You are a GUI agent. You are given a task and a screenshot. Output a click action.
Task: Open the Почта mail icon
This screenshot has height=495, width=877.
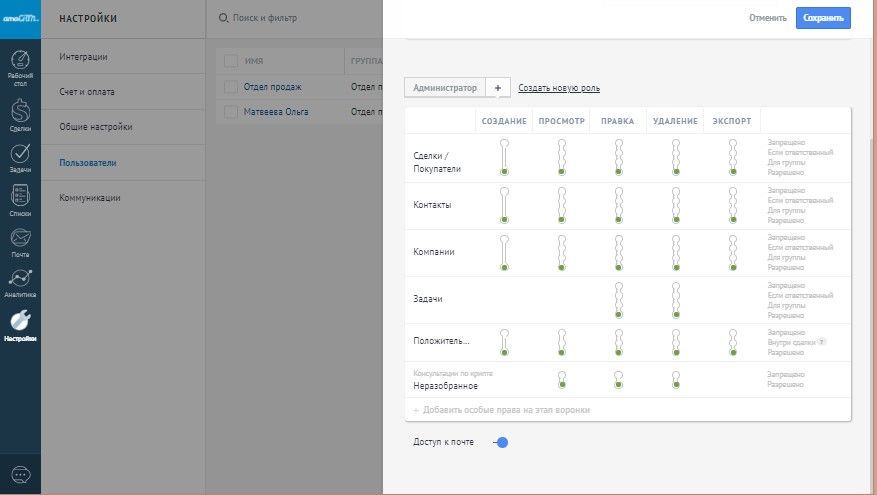20,240
